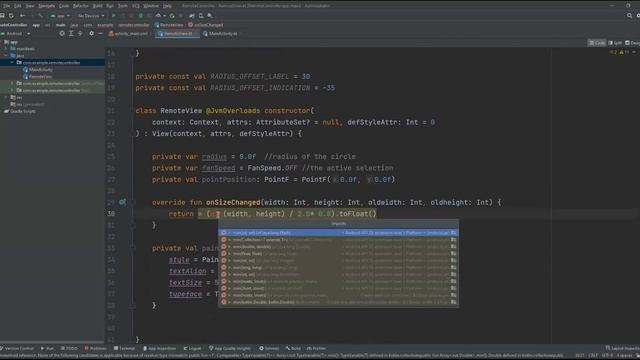640x360 pixels.
Task: Select the highlighted com.example package row
Action: click(52, 62)
